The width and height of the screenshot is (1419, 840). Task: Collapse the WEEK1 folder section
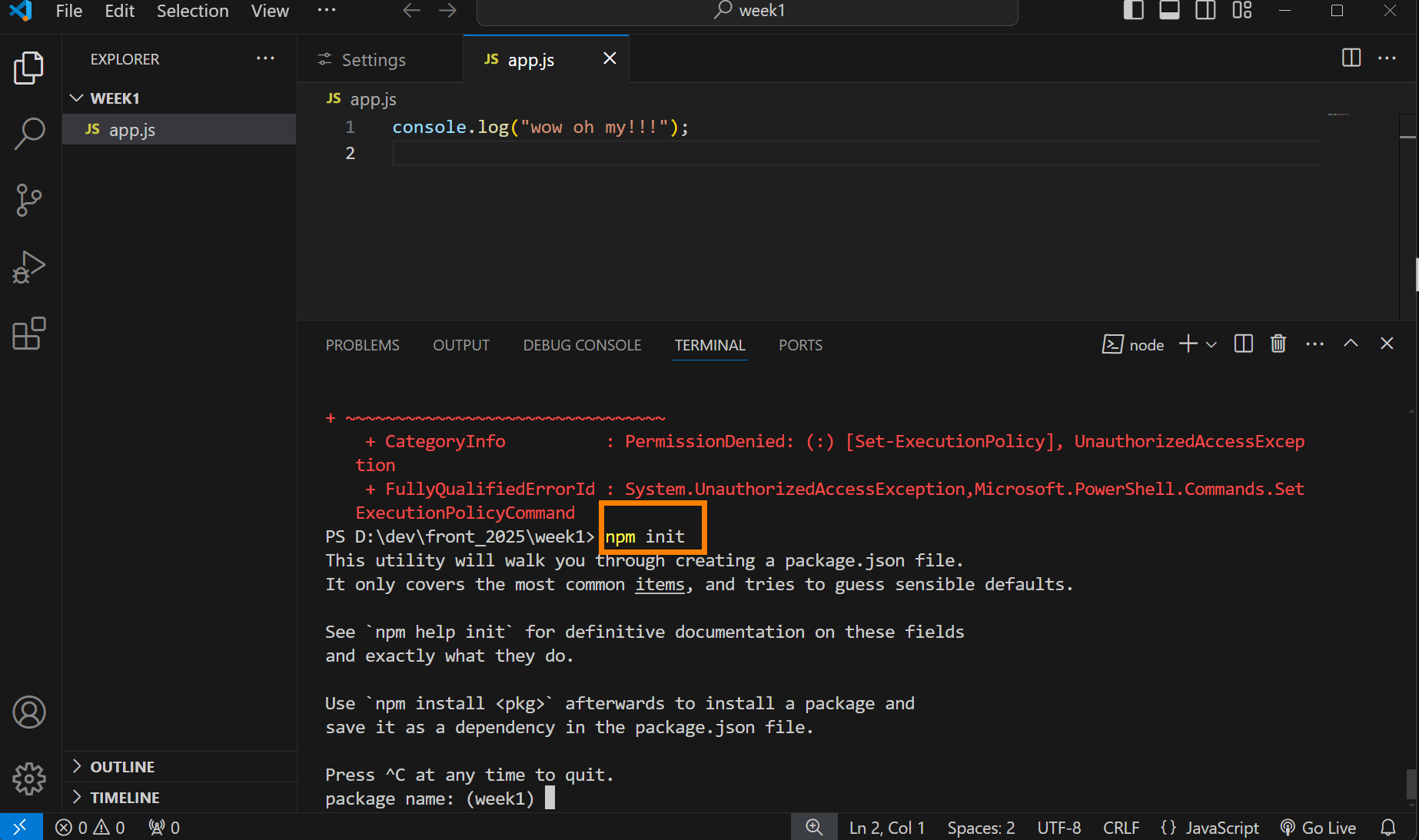179,98
